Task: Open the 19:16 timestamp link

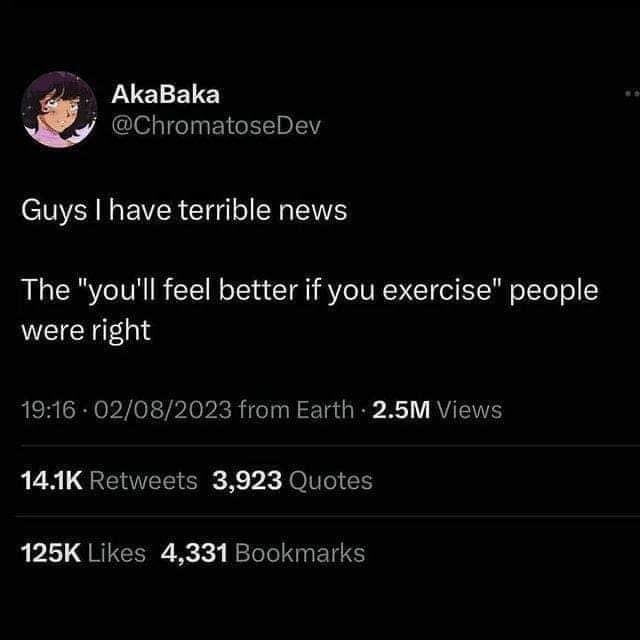Action: coord(49,410)
